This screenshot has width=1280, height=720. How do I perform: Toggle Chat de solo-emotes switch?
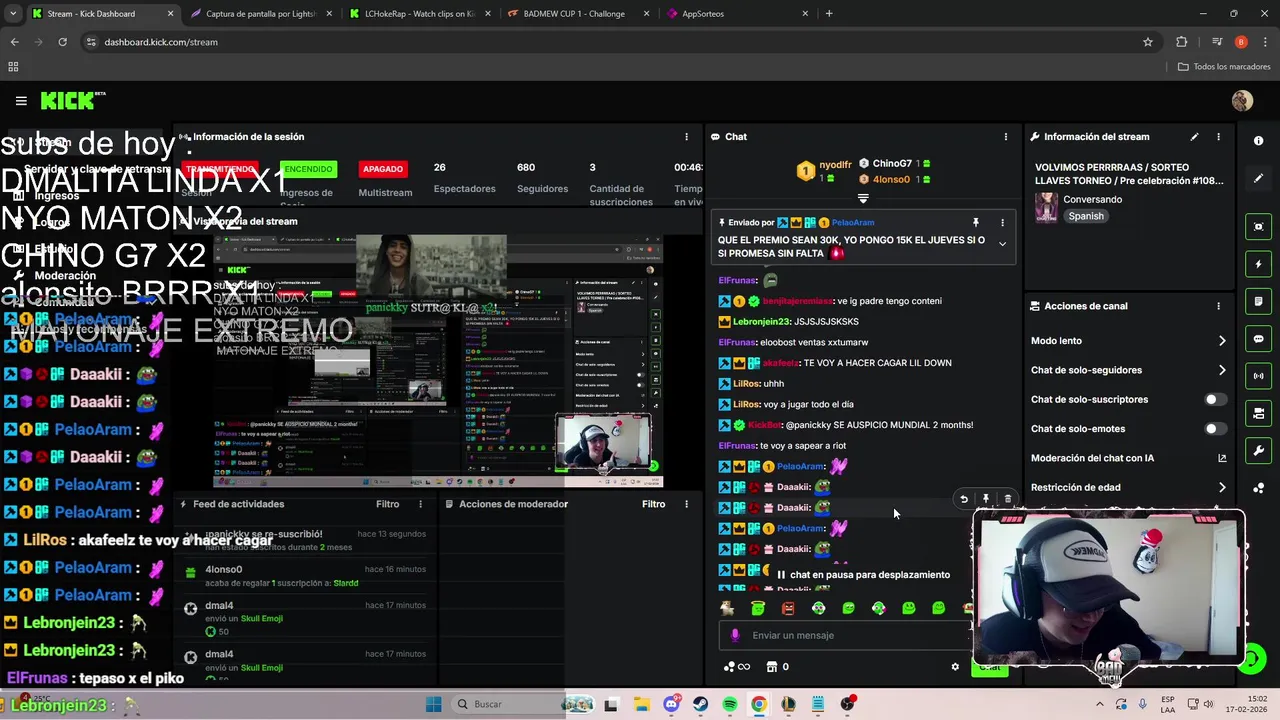(x=1215, y=429)
